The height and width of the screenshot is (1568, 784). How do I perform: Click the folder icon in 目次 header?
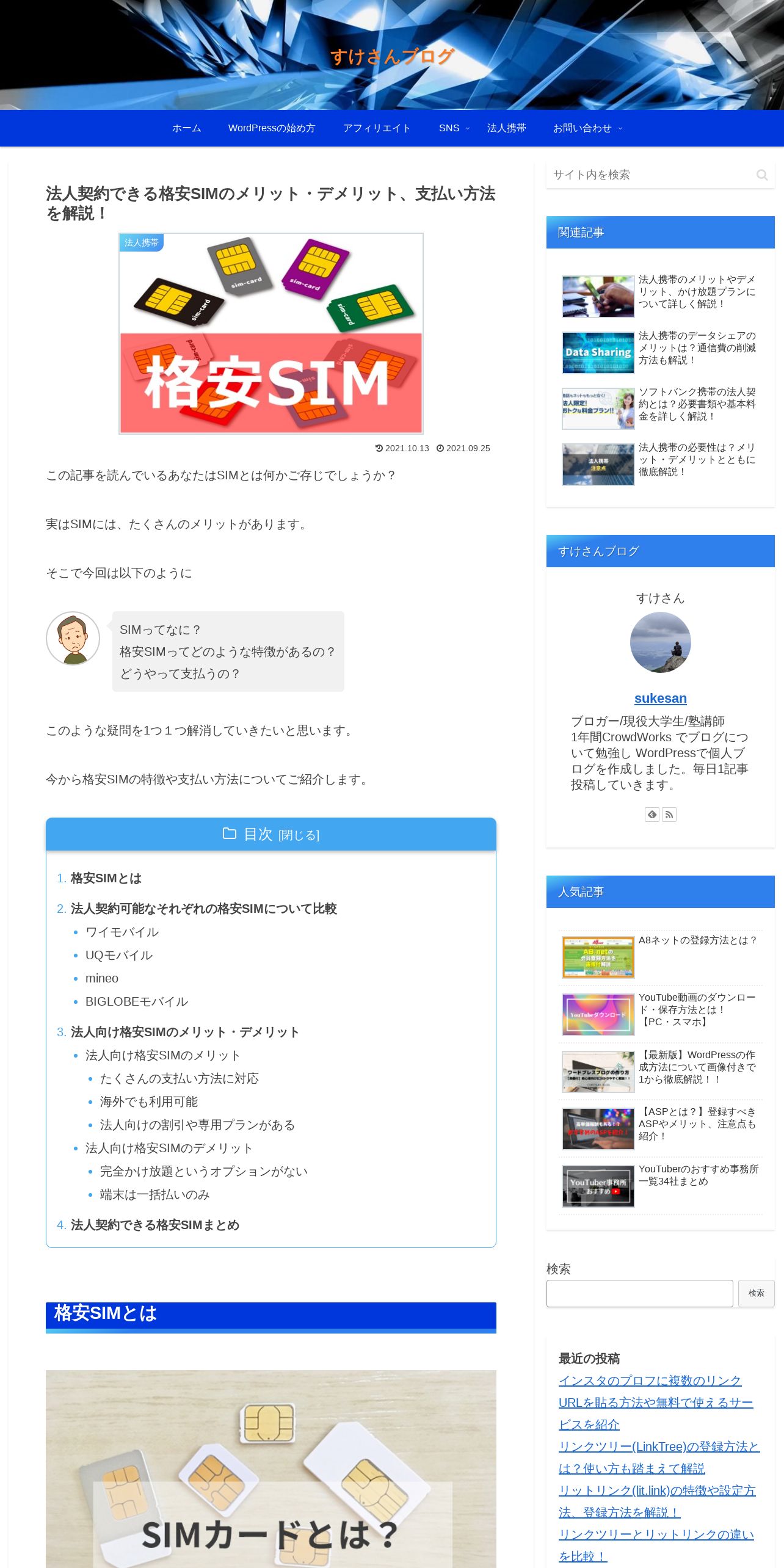tap(230, 833)
